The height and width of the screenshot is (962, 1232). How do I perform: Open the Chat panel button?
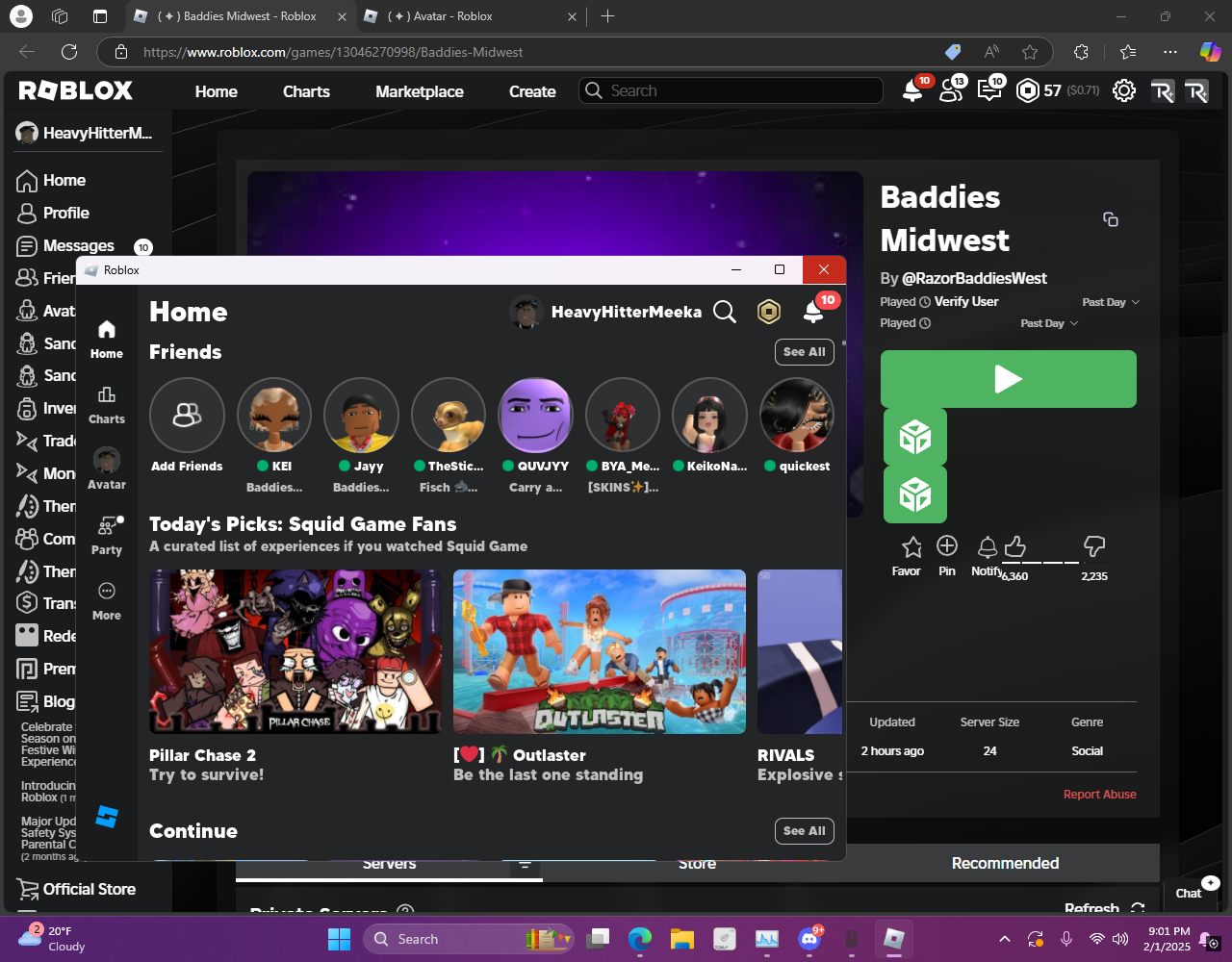1189,893
